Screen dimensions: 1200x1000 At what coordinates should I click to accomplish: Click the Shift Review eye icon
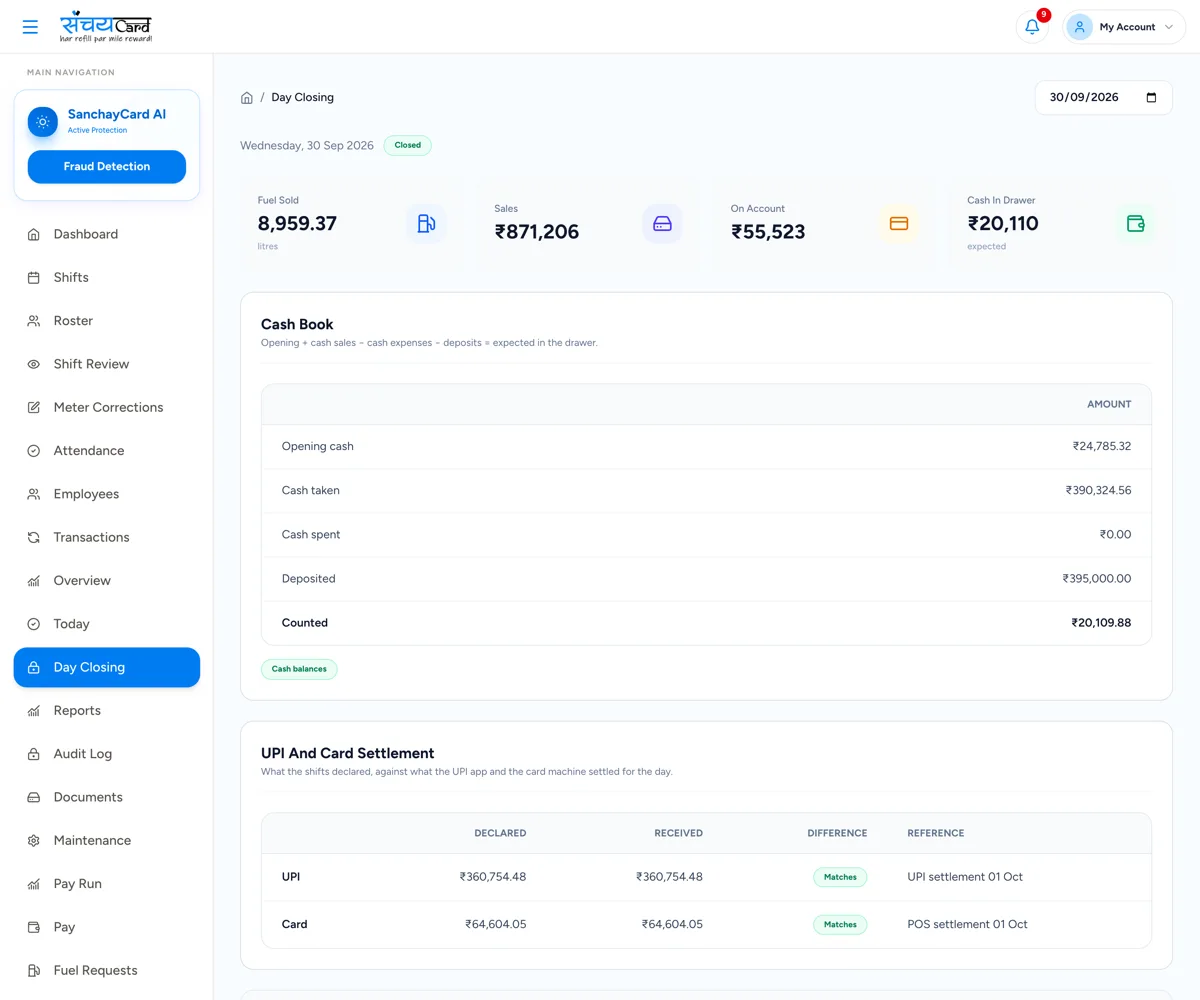[x=33, y=364]
